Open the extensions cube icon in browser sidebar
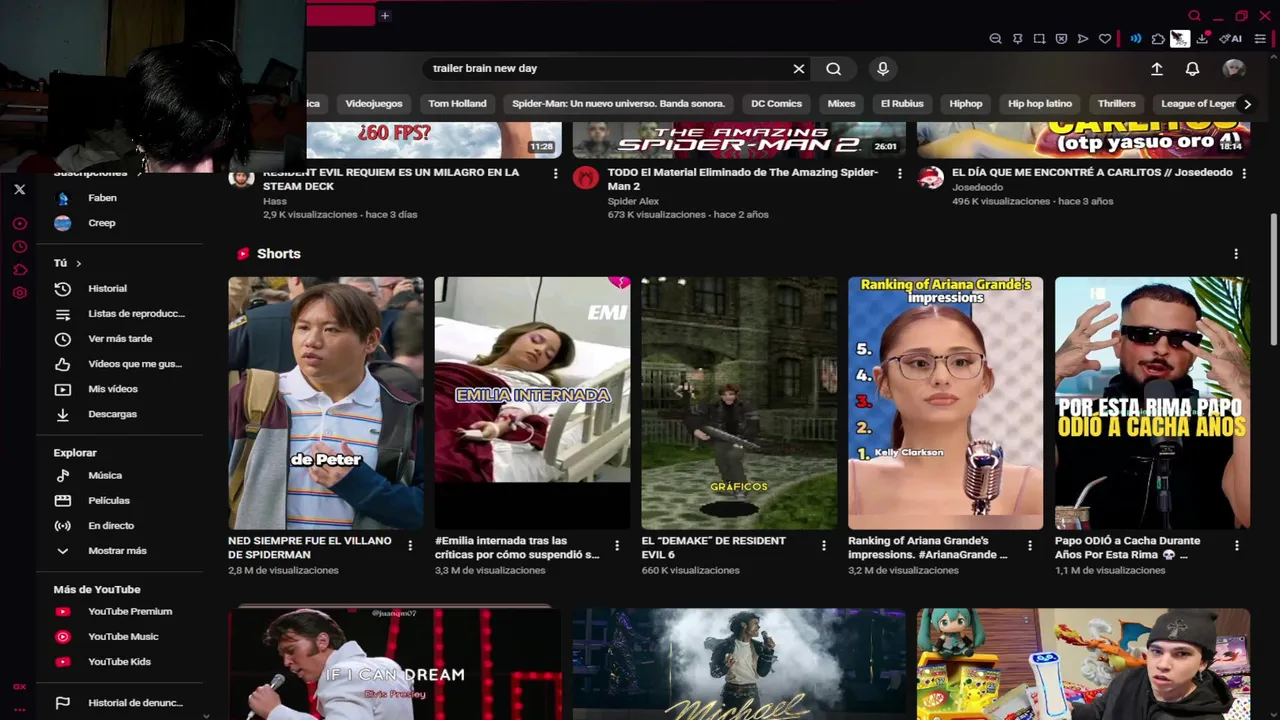Viewport: 1280px width, 720px height. pos(19,270)
